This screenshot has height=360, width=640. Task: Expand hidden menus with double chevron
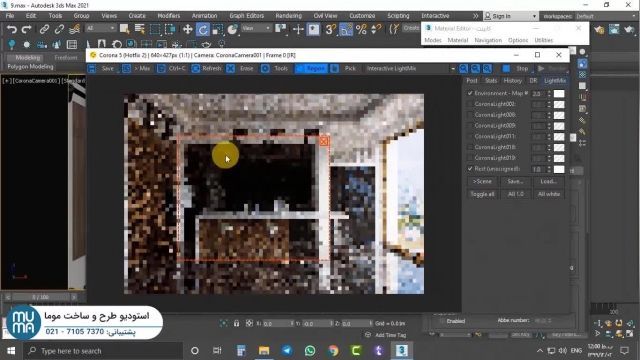[476, 16]
